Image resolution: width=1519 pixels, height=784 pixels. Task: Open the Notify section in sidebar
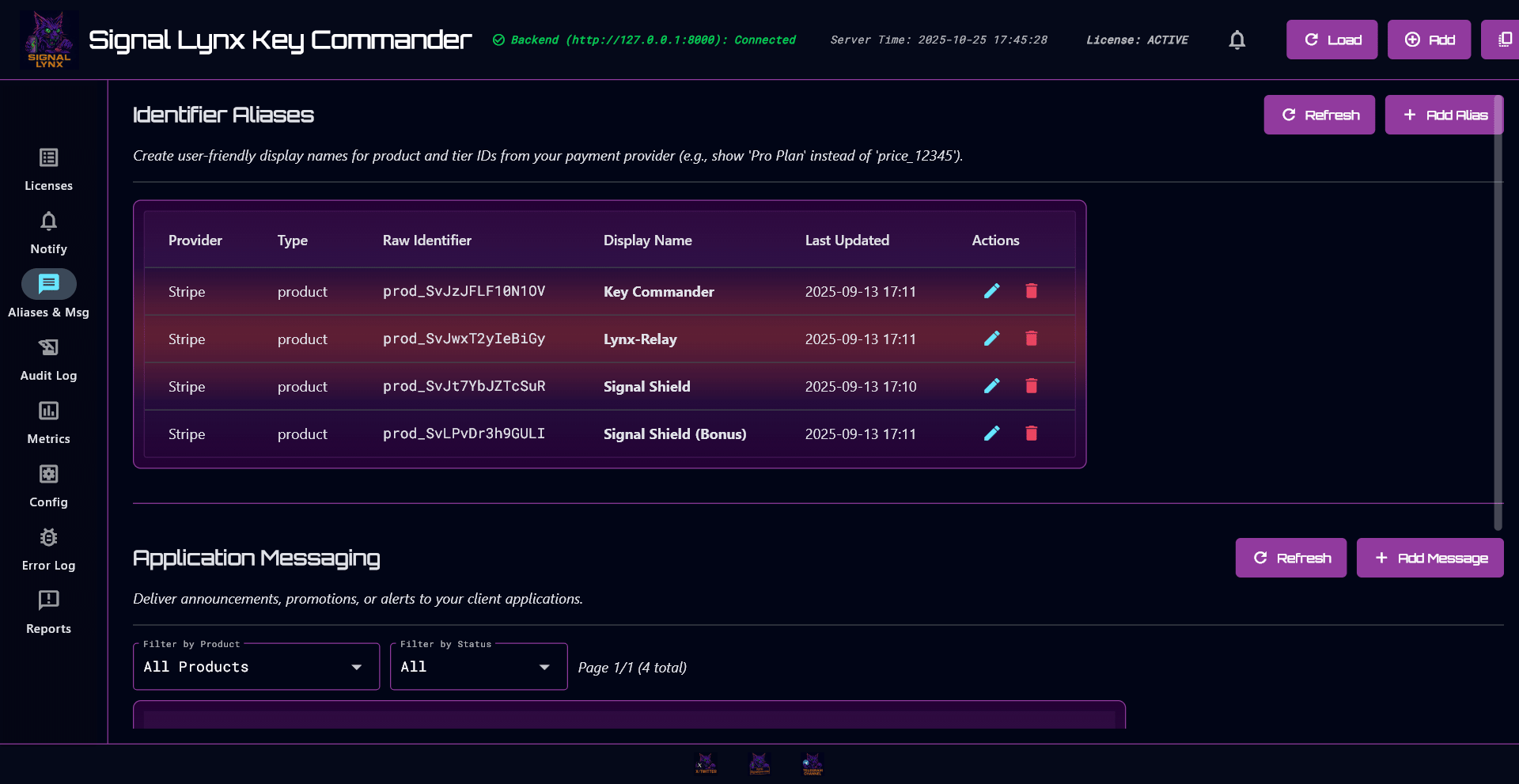pos(48,232)
